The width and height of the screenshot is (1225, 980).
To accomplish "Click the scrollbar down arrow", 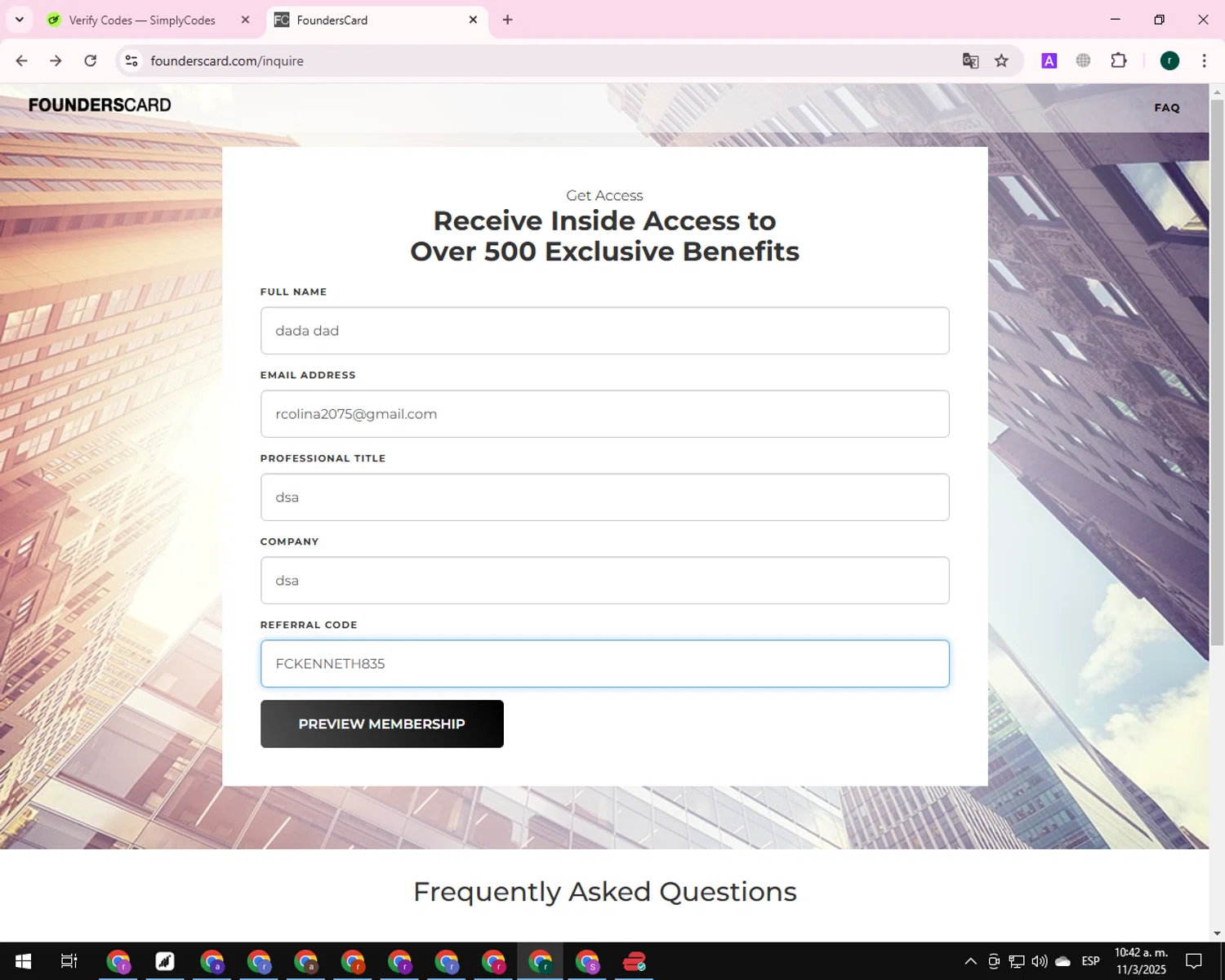I will (1217, 933).
